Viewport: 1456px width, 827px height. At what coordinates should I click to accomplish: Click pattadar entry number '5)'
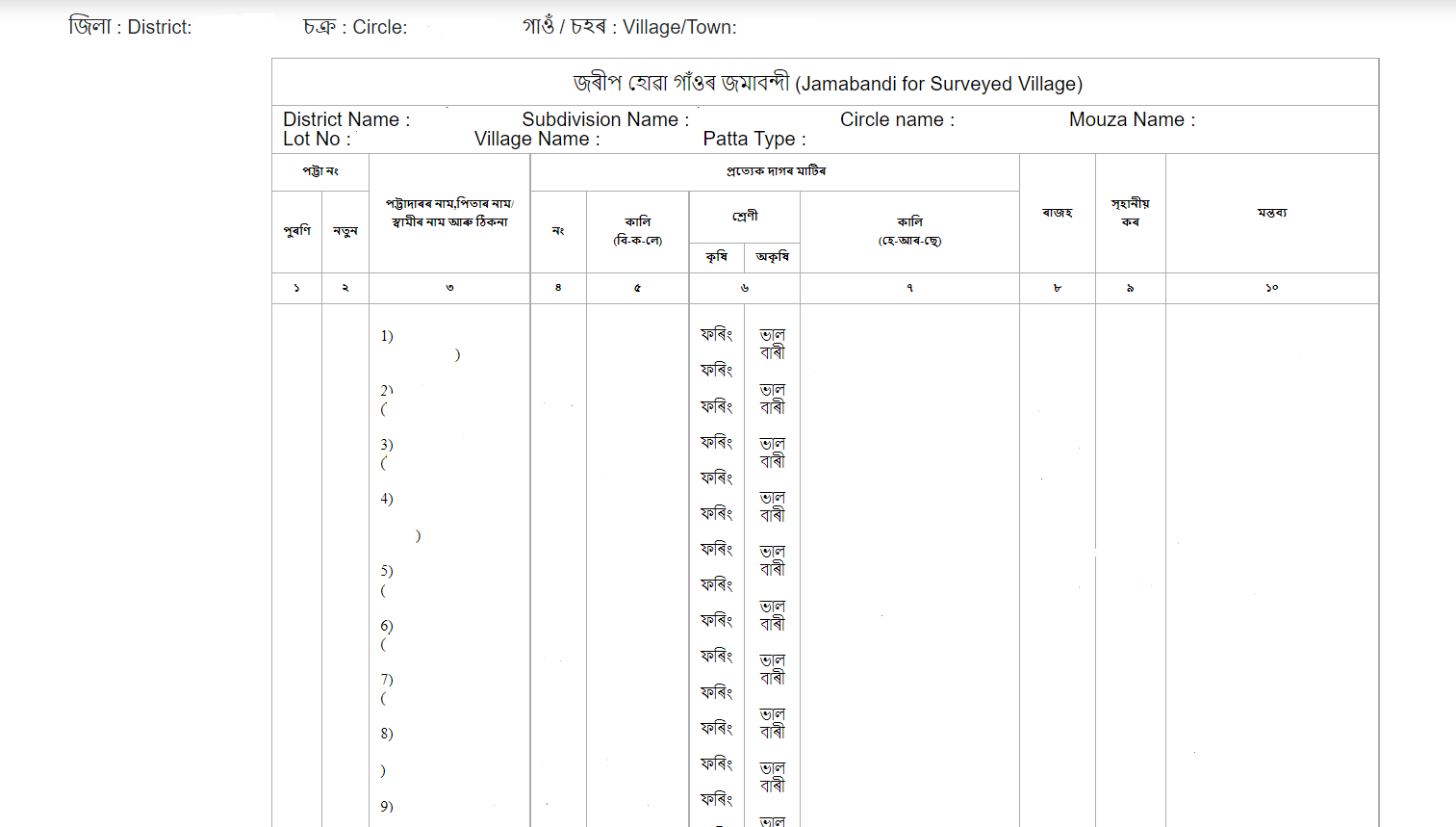click(387, 571)
